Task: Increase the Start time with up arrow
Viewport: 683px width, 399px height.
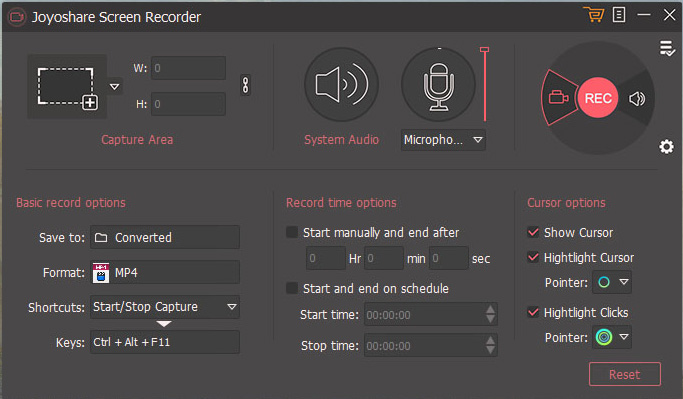Action: tap(490, 309)
